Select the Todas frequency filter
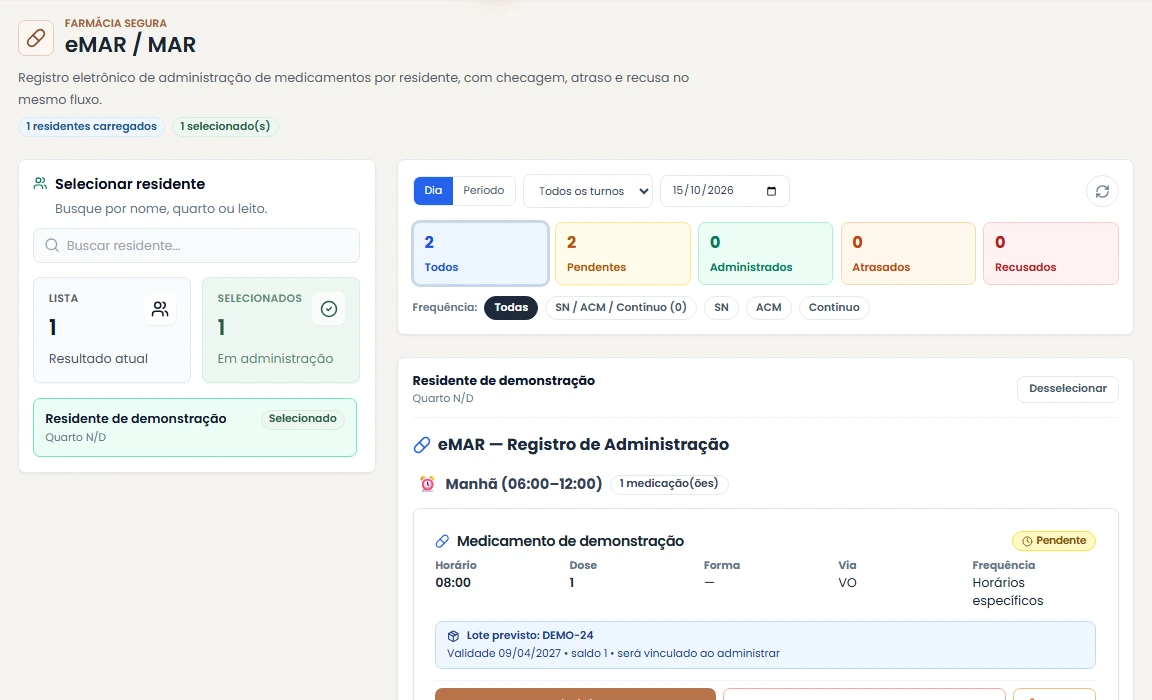 pyautogui.click(x=511, y=308)
